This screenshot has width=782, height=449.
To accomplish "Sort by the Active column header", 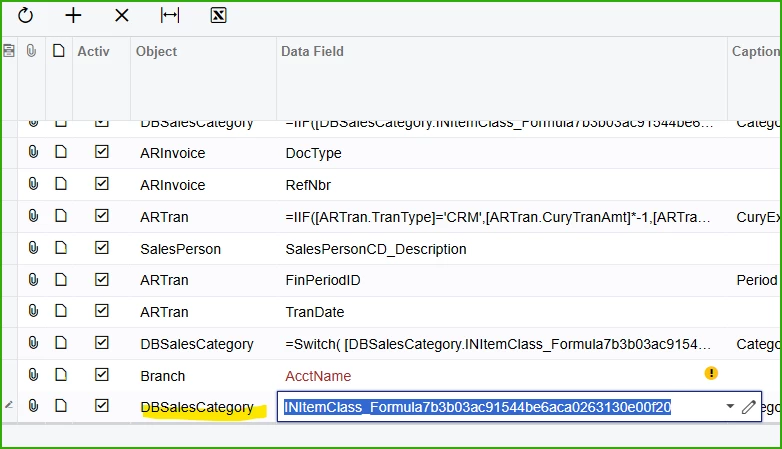I will pos(93,51).
